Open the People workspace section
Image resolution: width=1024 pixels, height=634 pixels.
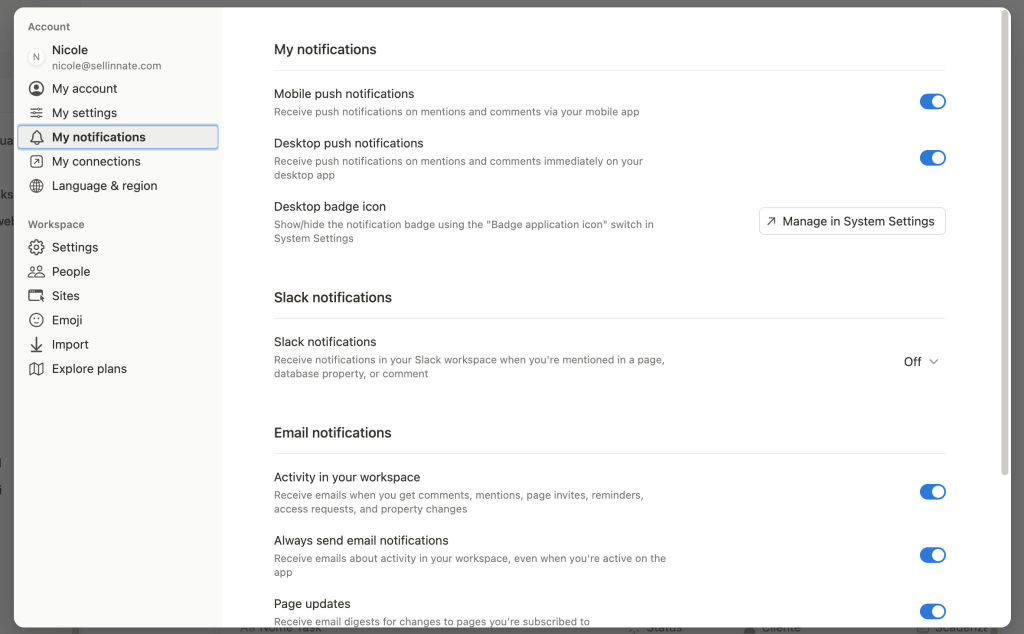point(70,272)
